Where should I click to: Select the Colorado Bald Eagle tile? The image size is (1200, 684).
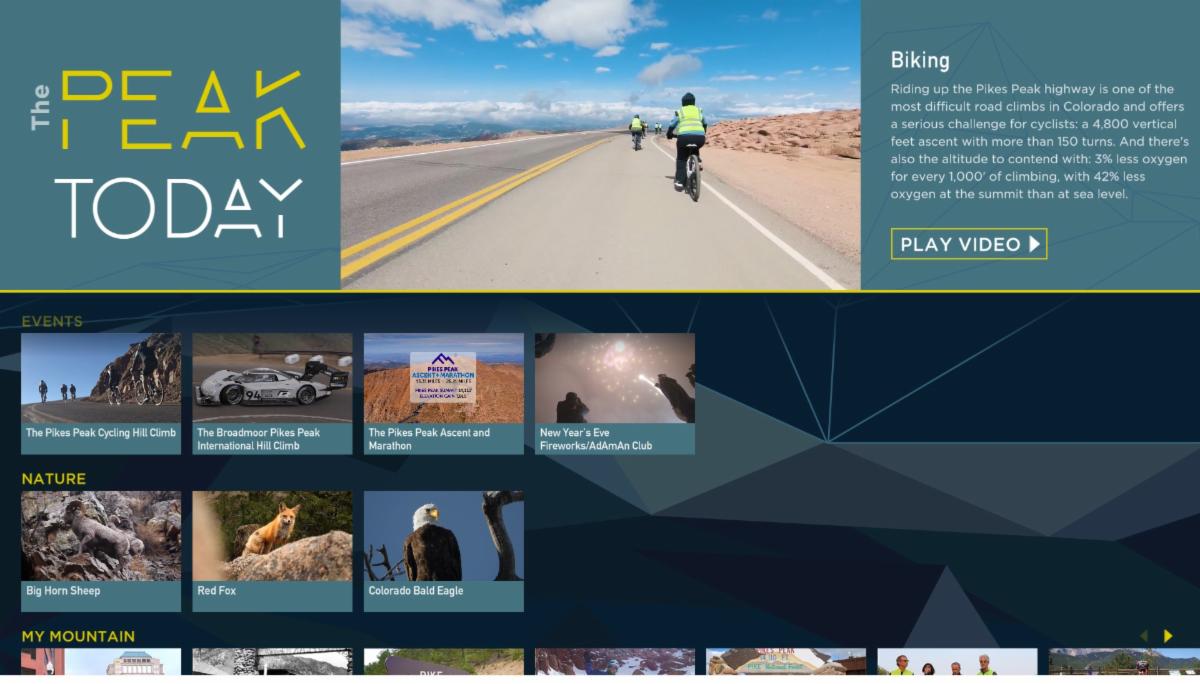444,551
